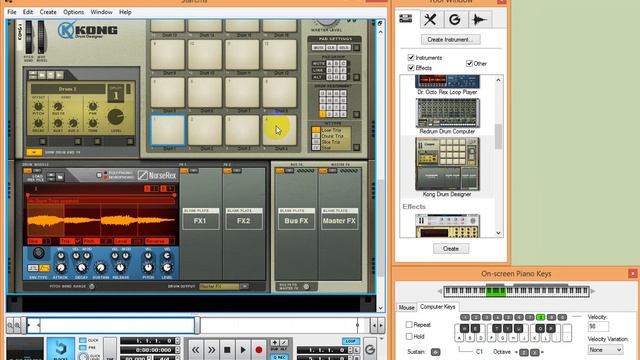Toggle the Loop button in transport

point(350,341)
